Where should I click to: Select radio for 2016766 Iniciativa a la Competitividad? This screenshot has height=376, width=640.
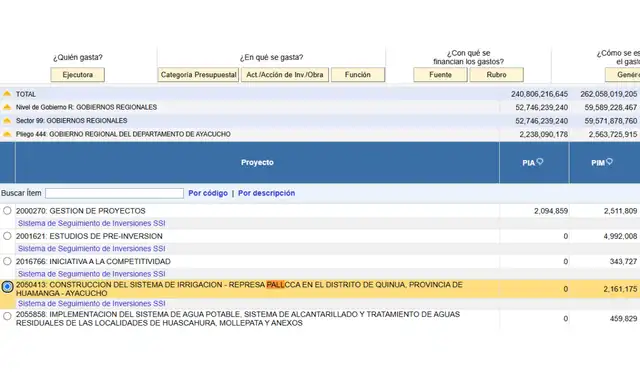pyautogui.click(x=7, y=261)
